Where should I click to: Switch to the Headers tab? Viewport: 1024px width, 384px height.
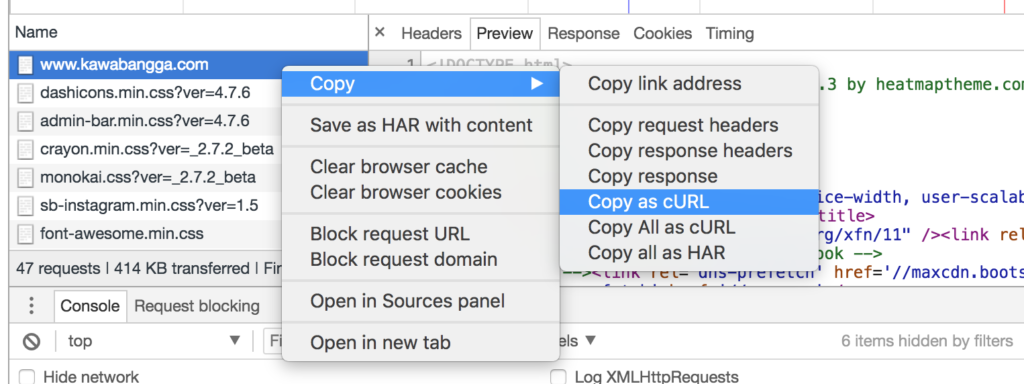click(x=431, y=33)
